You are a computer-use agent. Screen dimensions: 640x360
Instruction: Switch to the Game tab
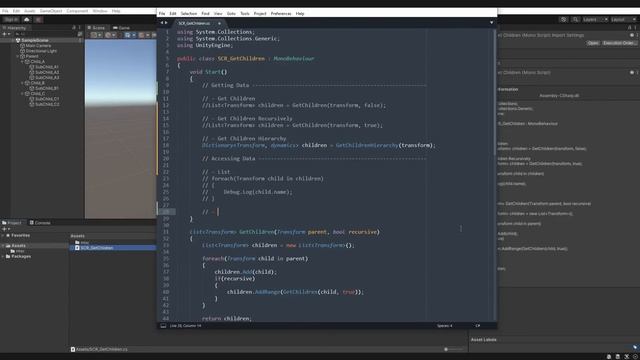click(122, 28)
